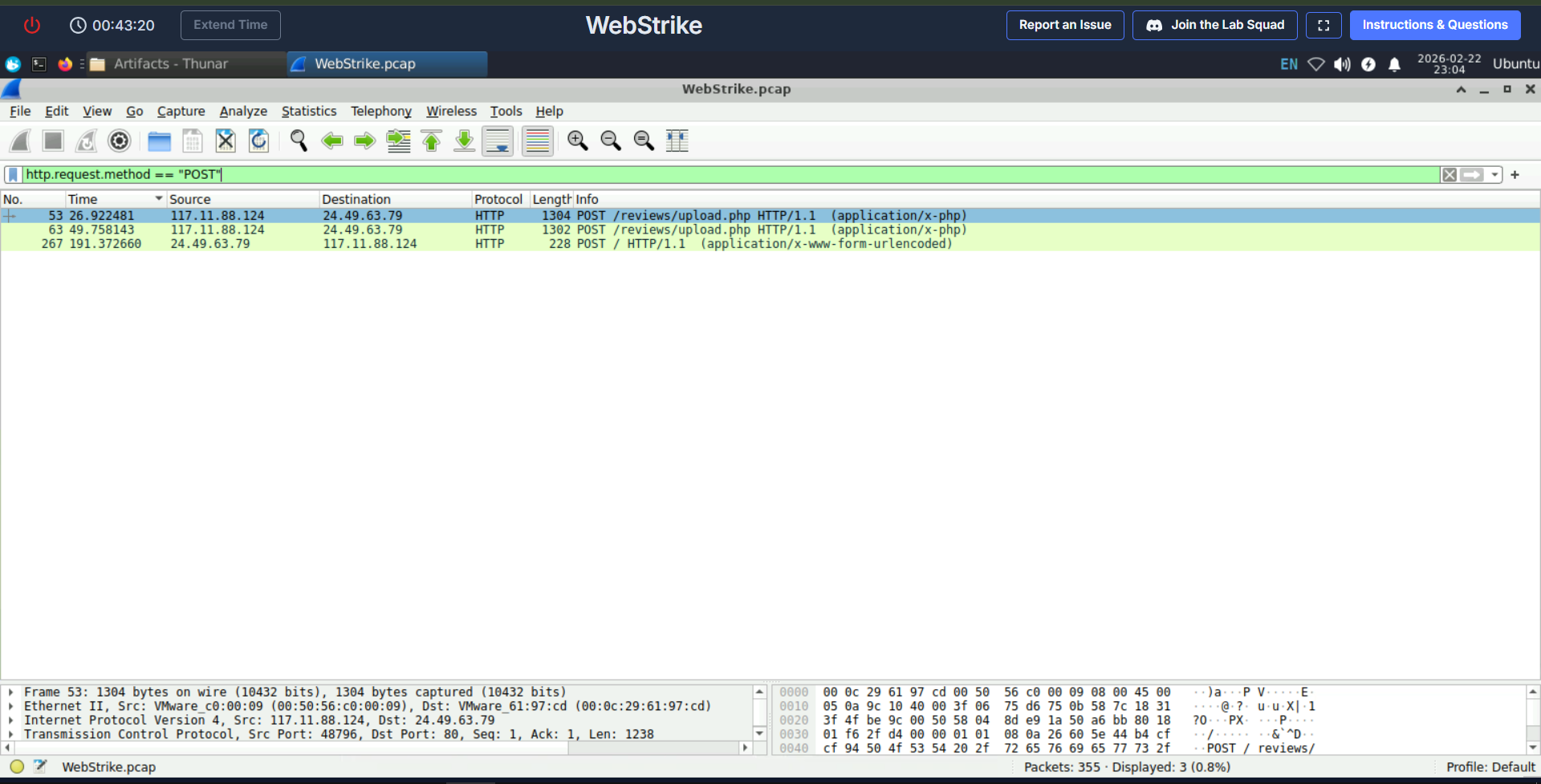Click into the display filter field
Image resolution: width=1541 pixels, height=784 pixels.
pos(730,175)
